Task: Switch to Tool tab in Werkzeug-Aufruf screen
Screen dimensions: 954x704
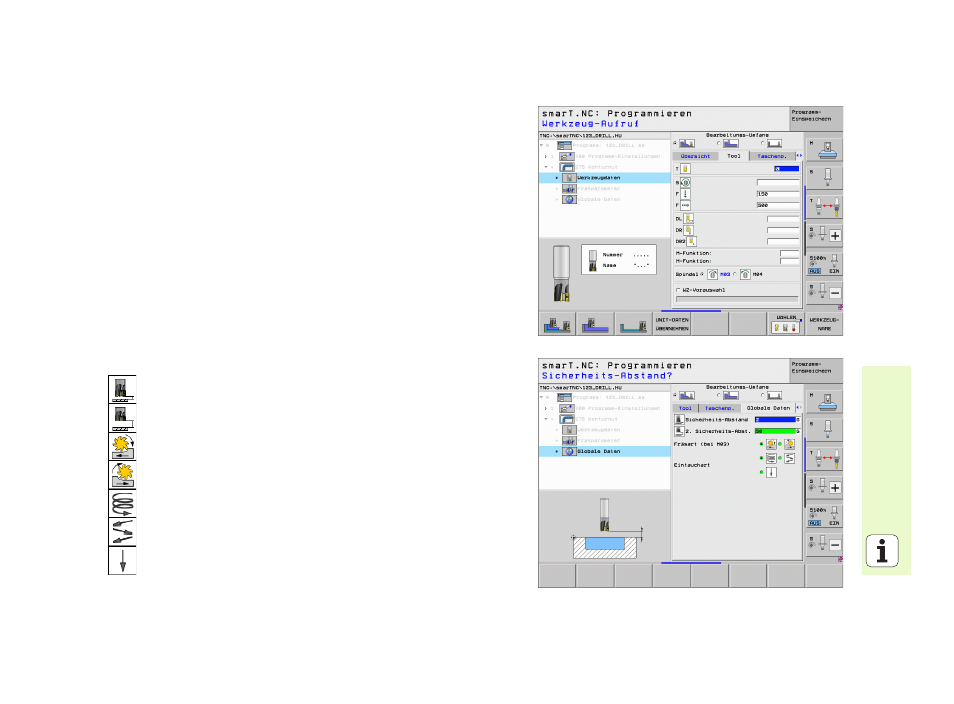Action: coord(734,156)
